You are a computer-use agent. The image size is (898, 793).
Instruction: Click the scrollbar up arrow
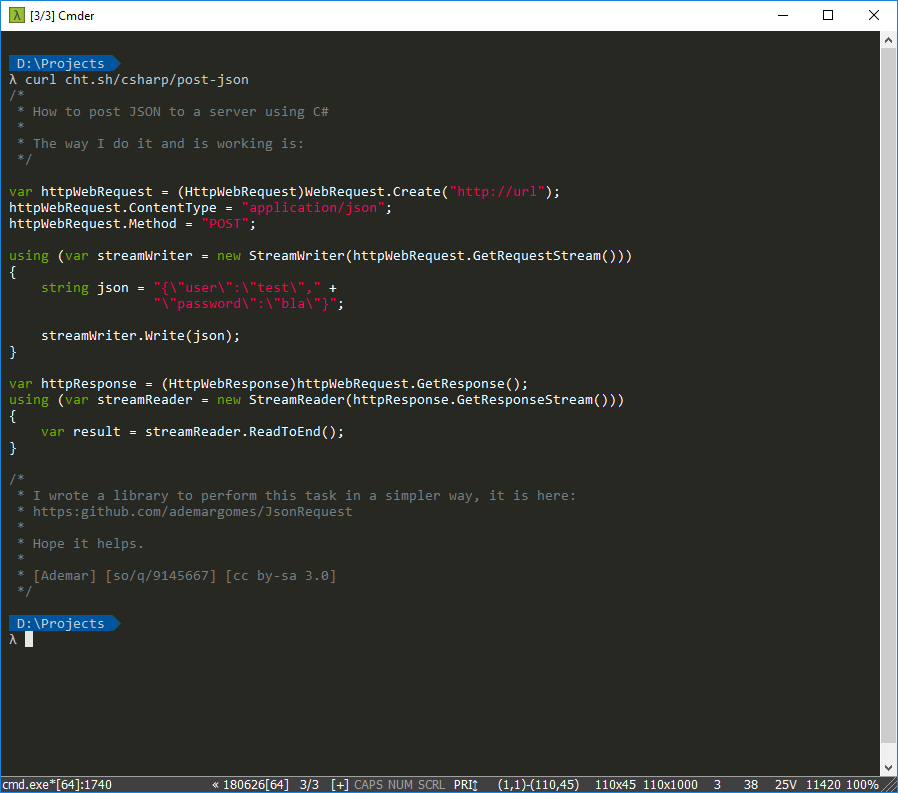point(888,39)
